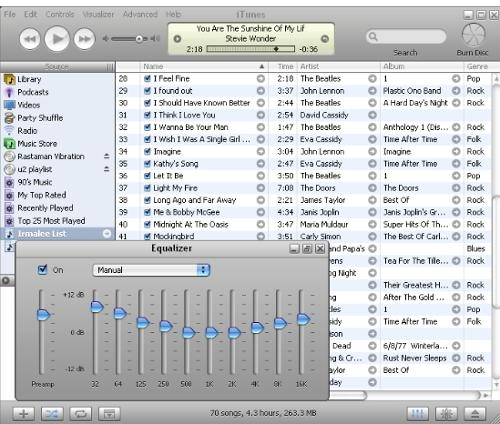Select the song Long Ago and Far Away

pyautogui.click(x=195, y=200)
